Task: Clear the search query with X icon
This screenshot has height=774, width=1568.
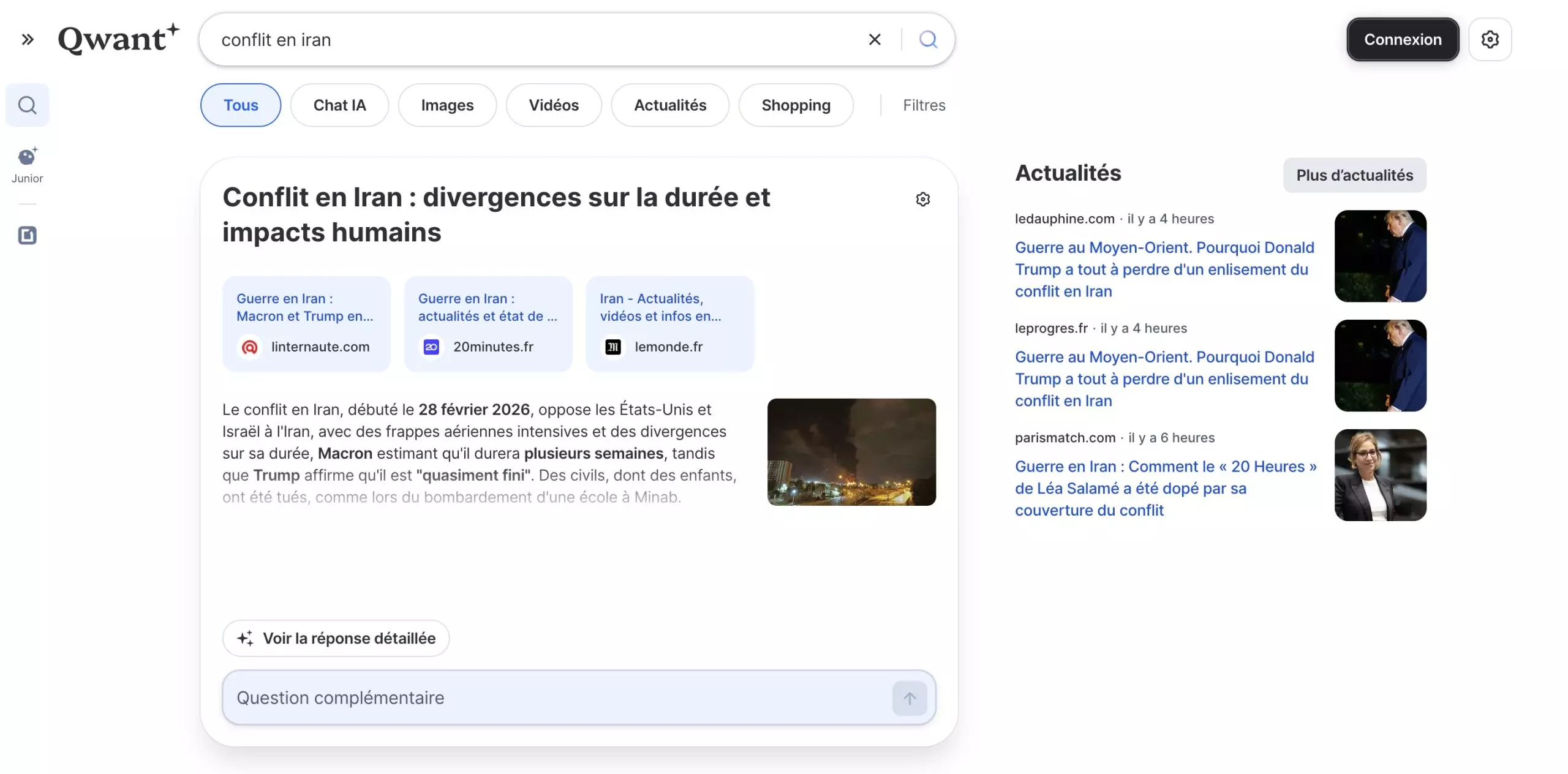Action: coord(875,40)
